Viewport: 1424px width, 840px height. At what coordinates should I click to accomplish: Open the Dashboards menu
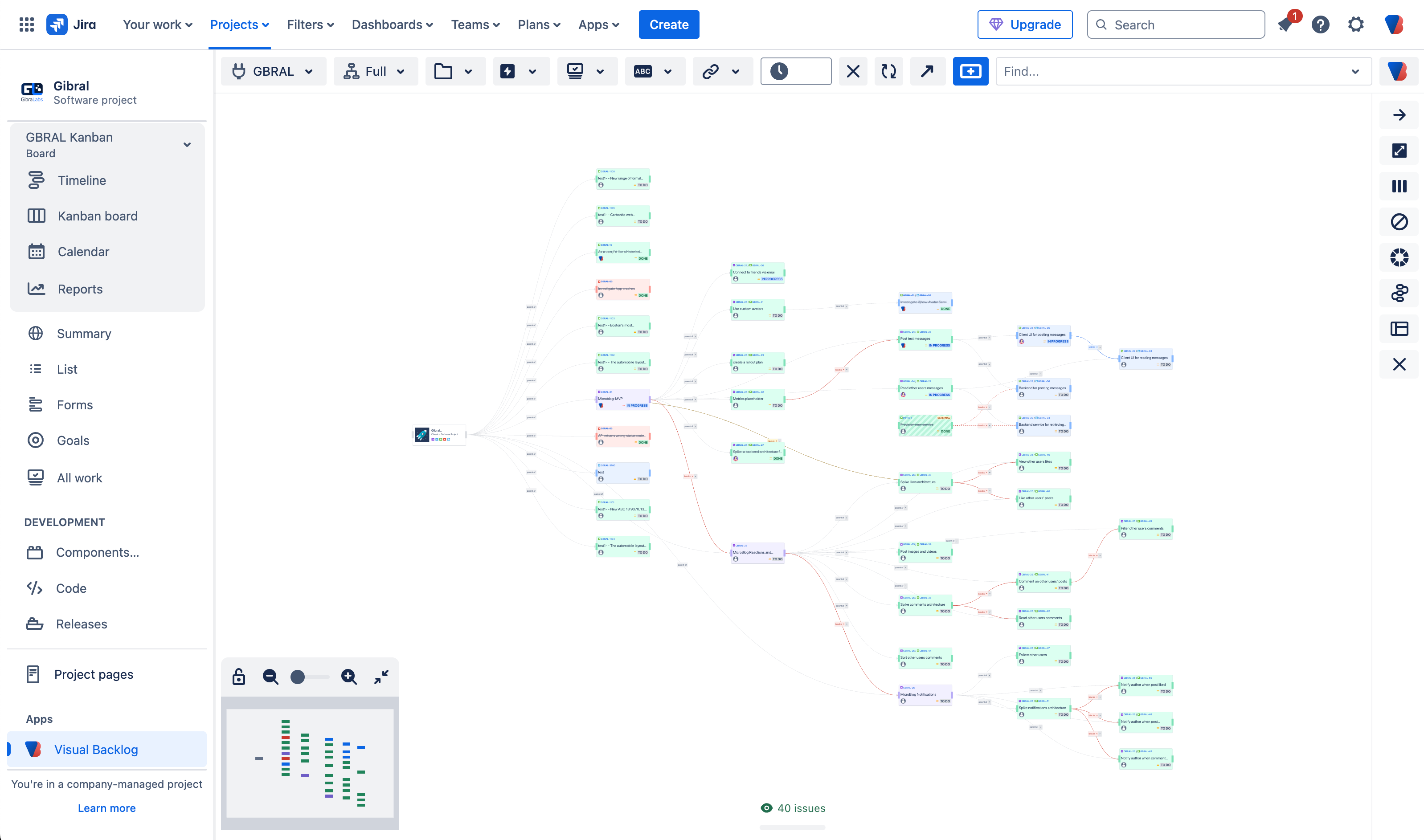click(392, 24)
